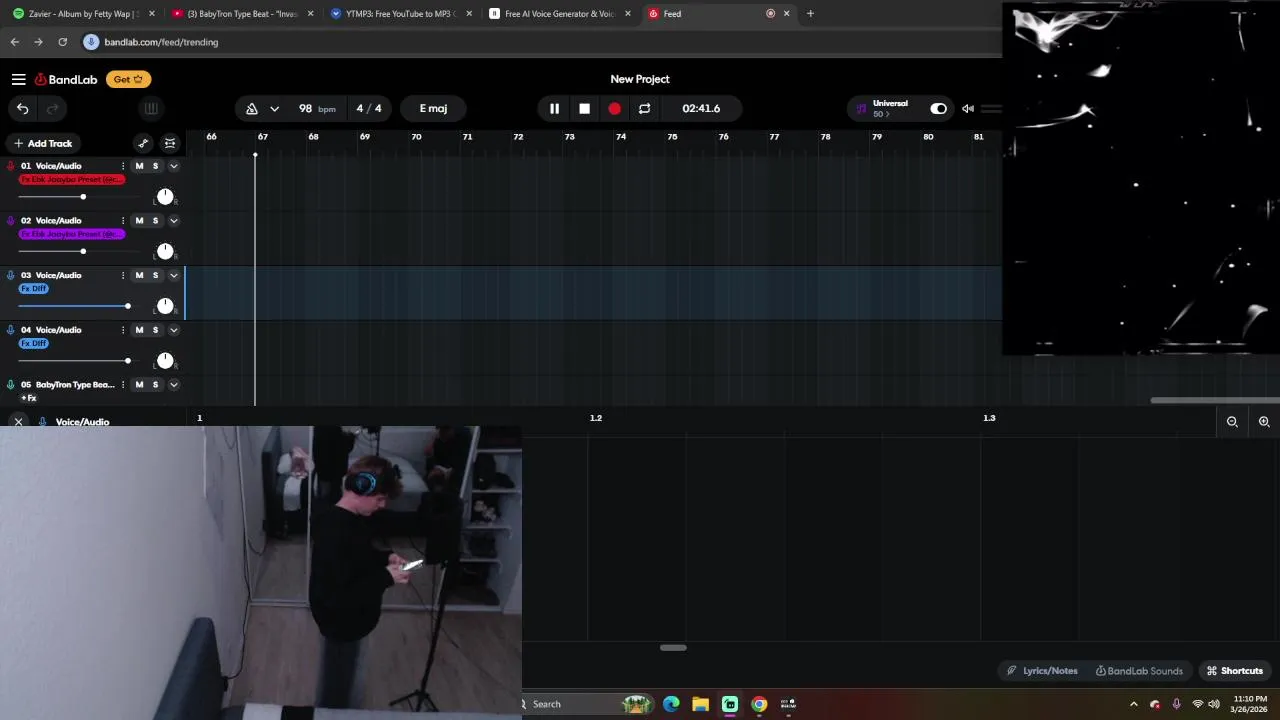Click microphone icon of track 01
This screenshot has width=1280, height=720.
(11, 166)
